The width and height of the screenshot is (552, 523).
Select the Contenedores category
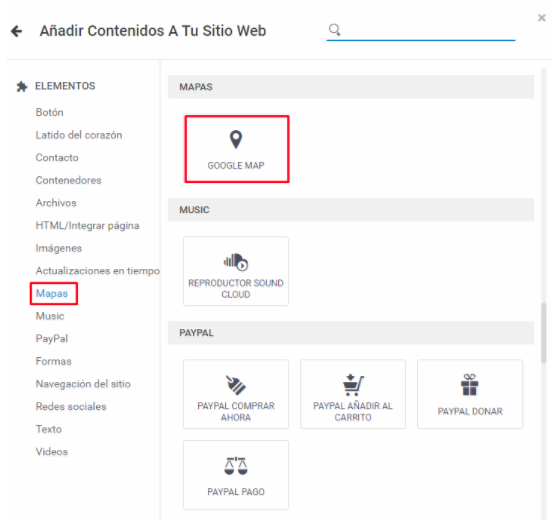69,180
